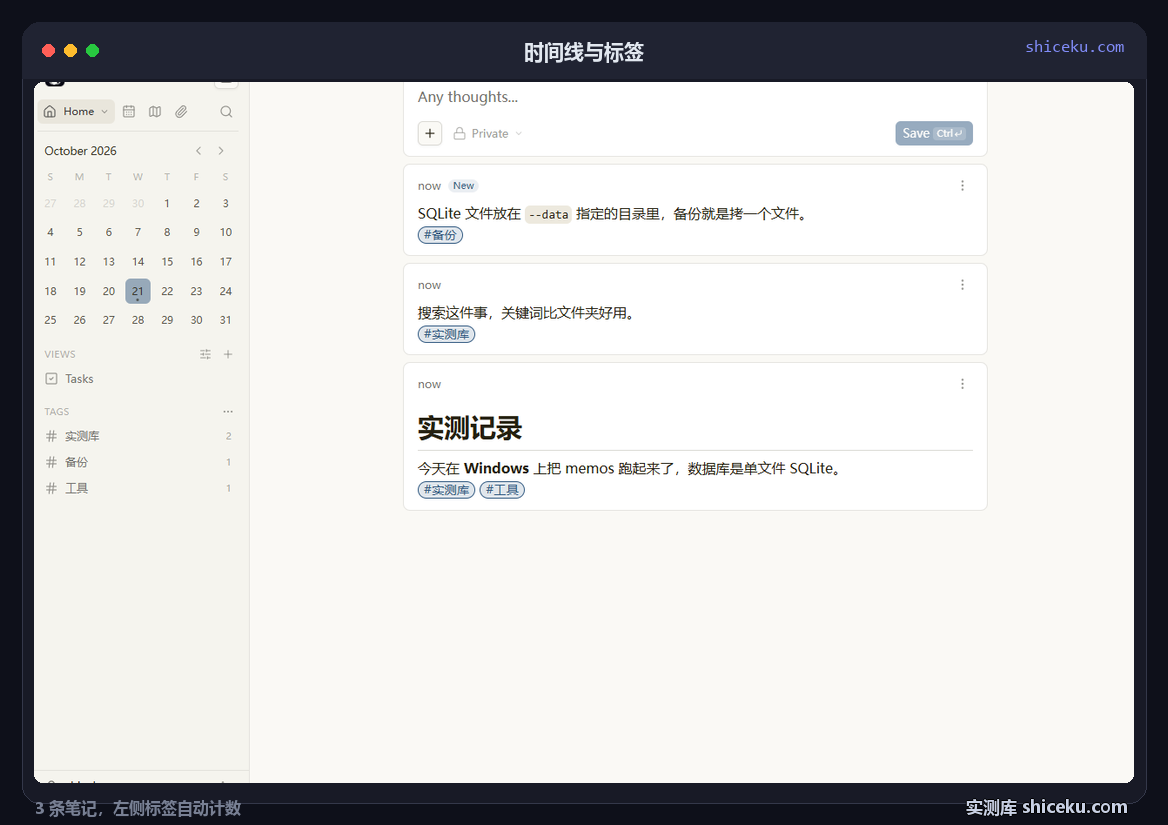Select October 1 in calendar

pyautogui.click(x=167, y=203)
